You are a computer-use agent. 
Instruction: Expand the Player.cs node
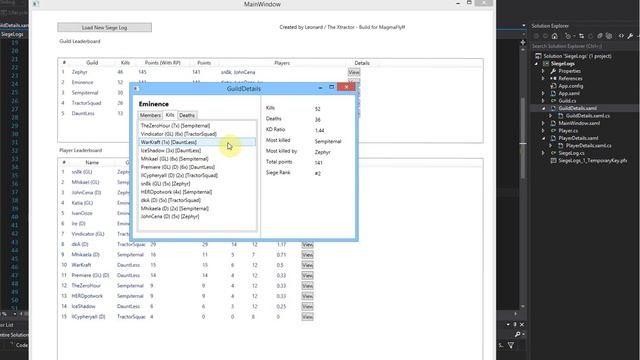(543, 131)
